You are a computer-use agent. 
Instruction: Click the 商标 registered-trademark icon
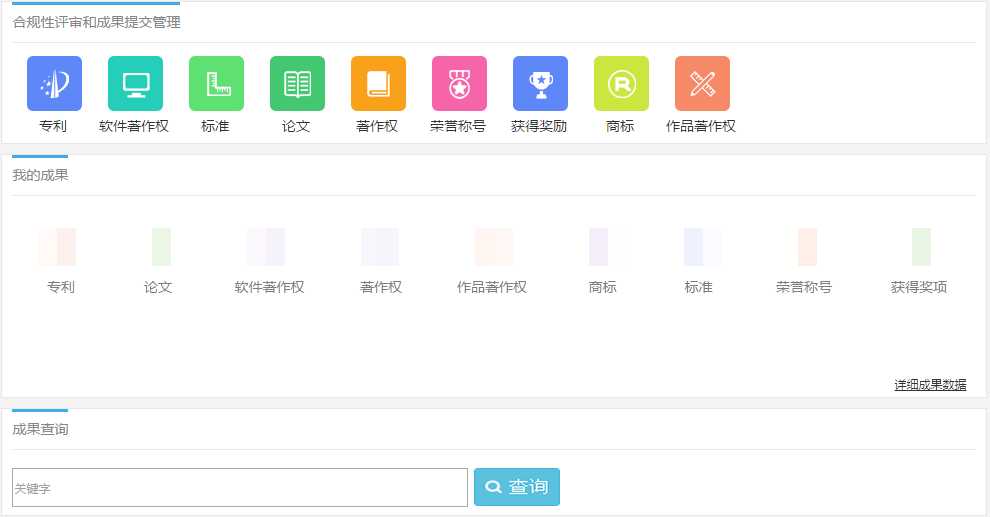[x=621, y=83]
